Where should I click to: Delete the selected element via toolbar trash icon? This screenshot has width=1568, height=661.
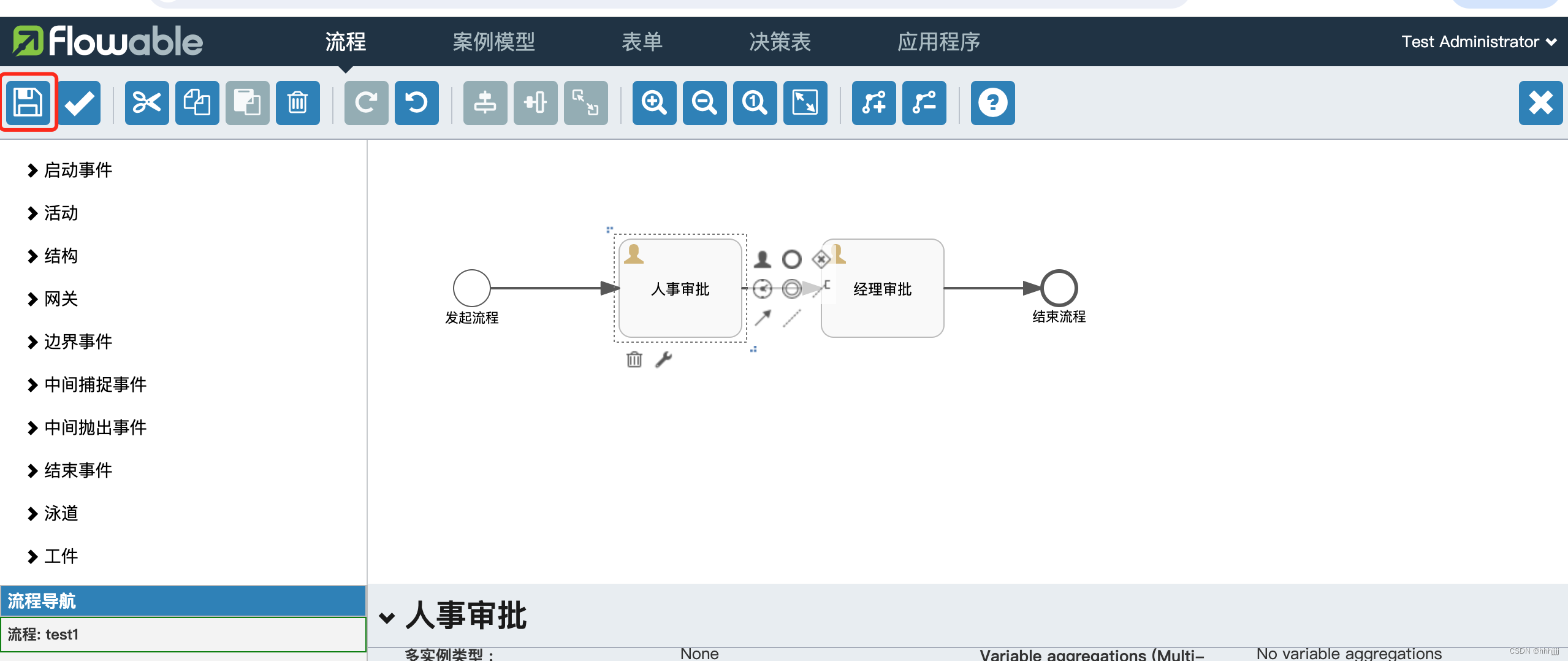297,102
